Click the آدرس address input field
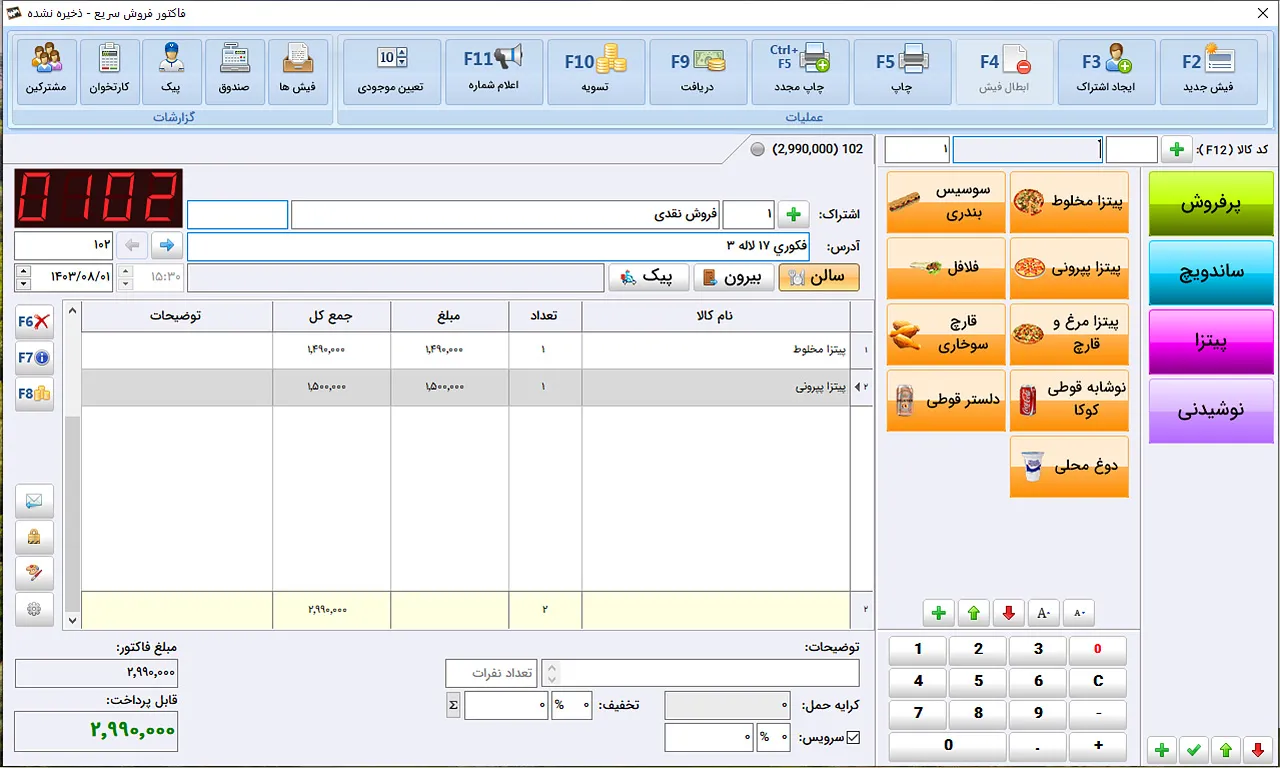 pos(497,246)
